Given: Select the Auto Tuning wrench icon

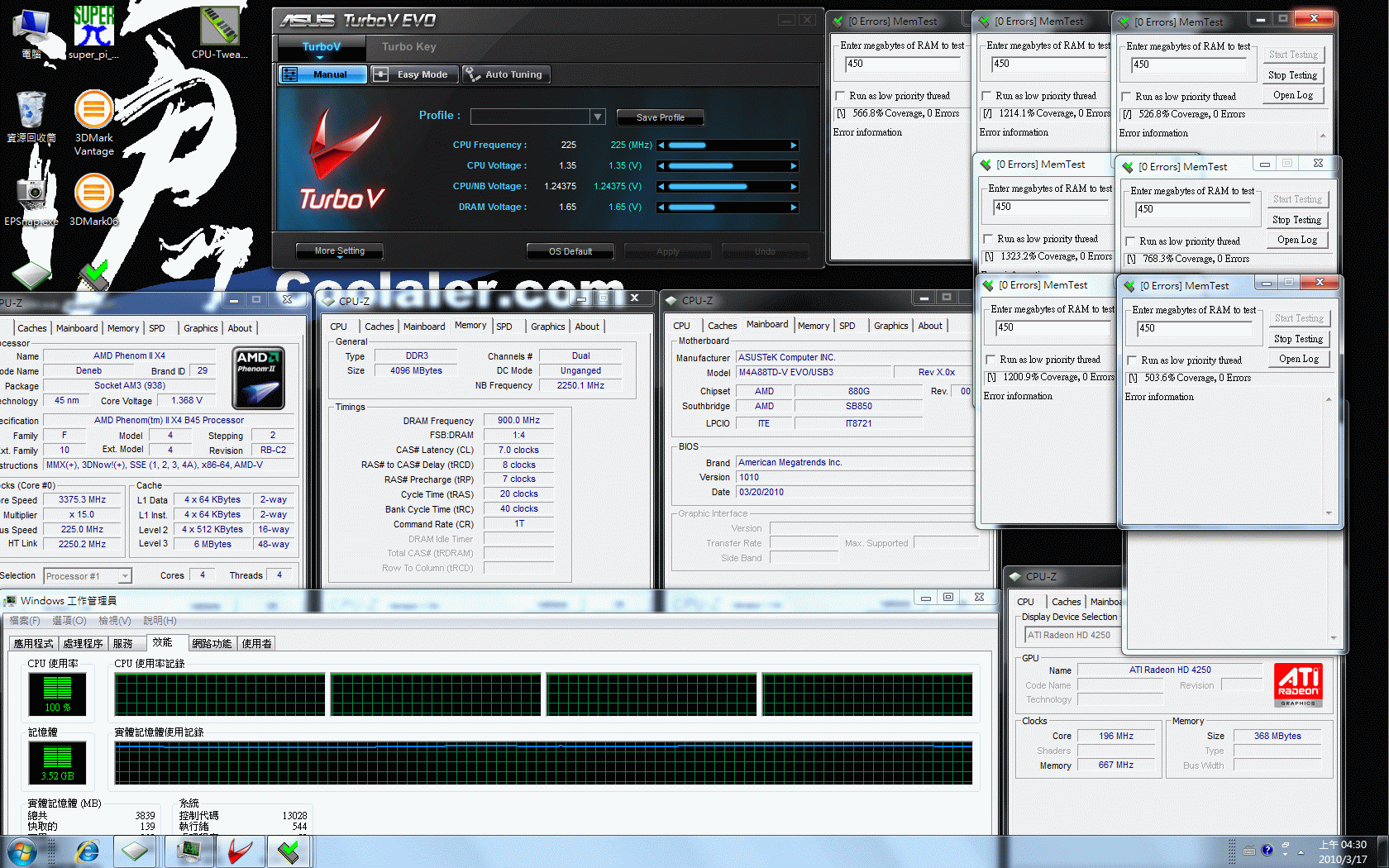Looking at the screenshot, I should (x=472, y=74).
